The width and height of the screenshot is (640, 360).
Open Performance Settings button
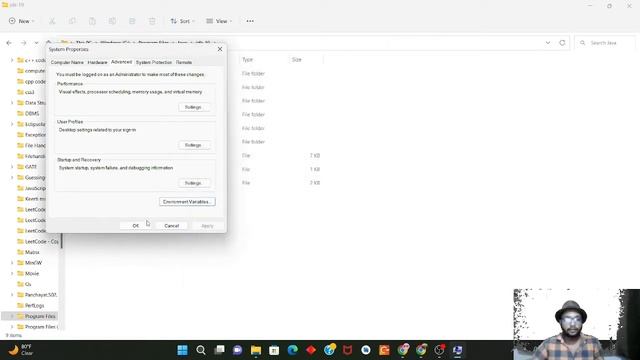[194, 107]
